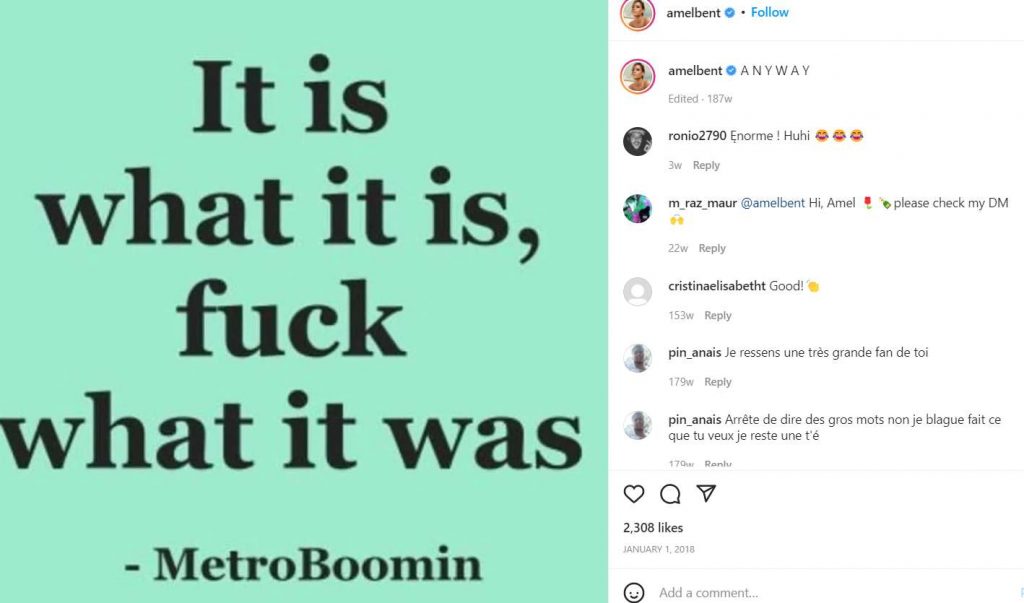The height and width of the screenshot is (603, 1024).
Task: Open m_raz_maur profile avatar
Action: coord(637,208)
